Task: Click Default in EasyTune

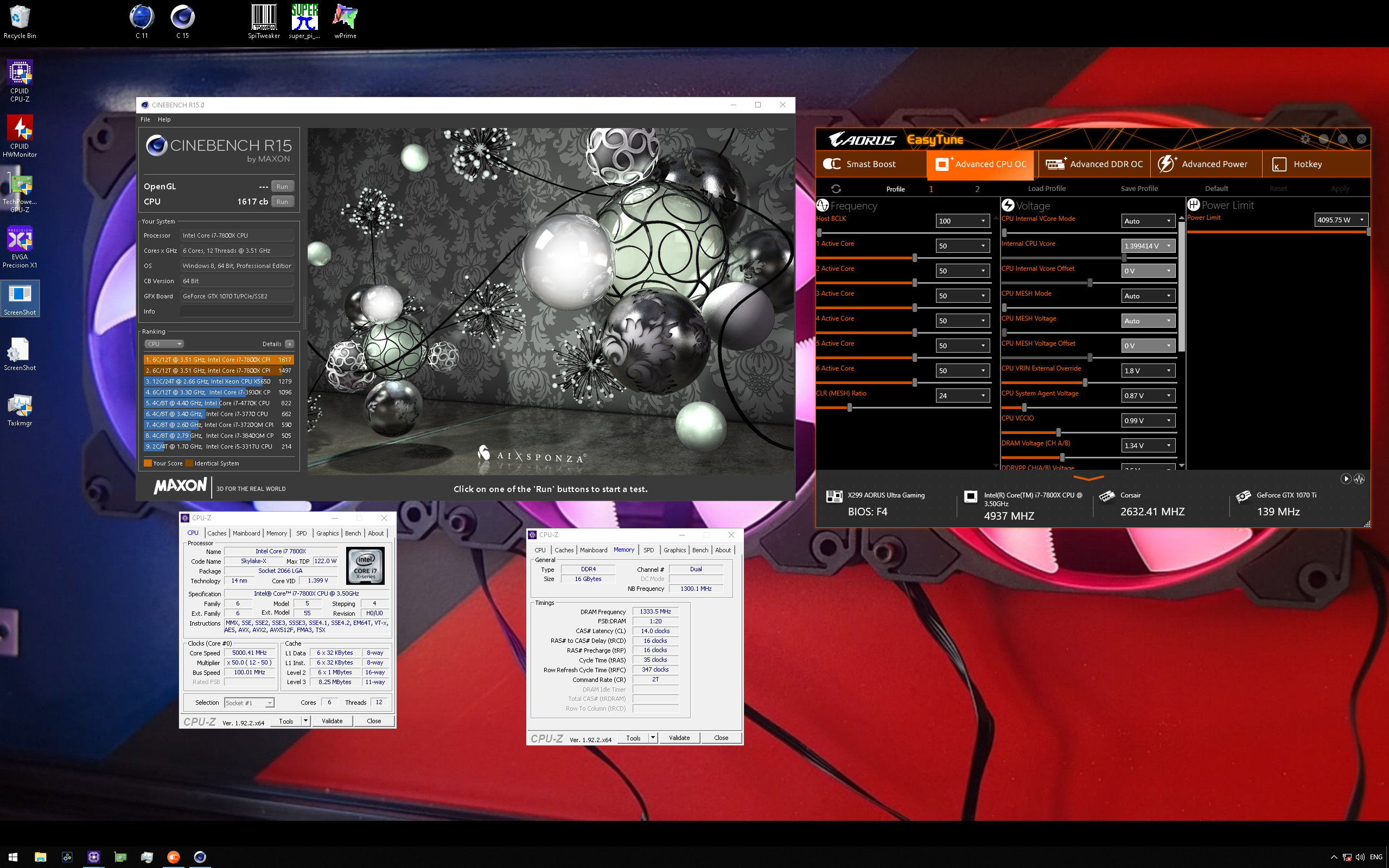Action: click(1216, 189)
